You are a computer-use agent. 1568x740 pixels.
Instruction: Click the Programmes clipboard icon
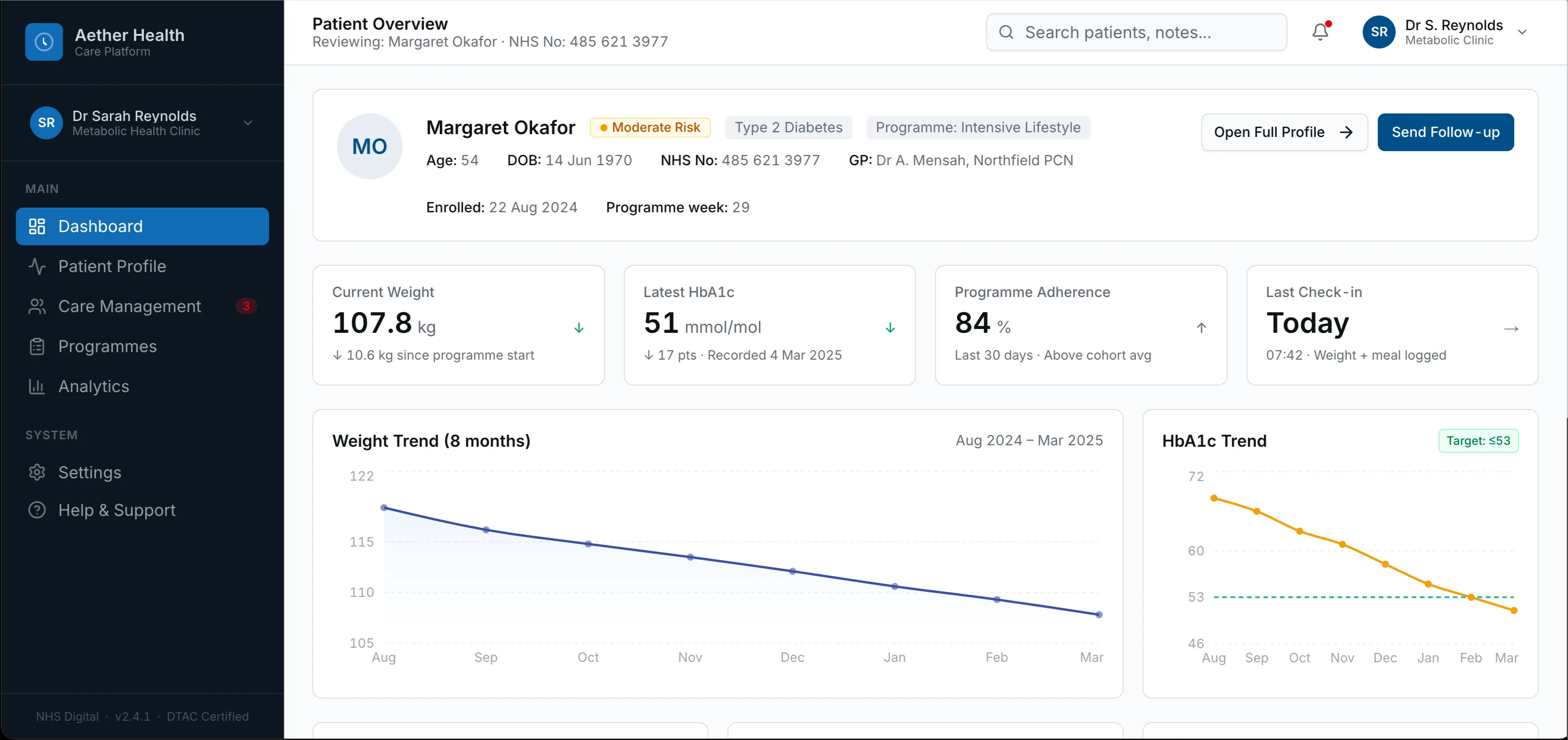37,346
